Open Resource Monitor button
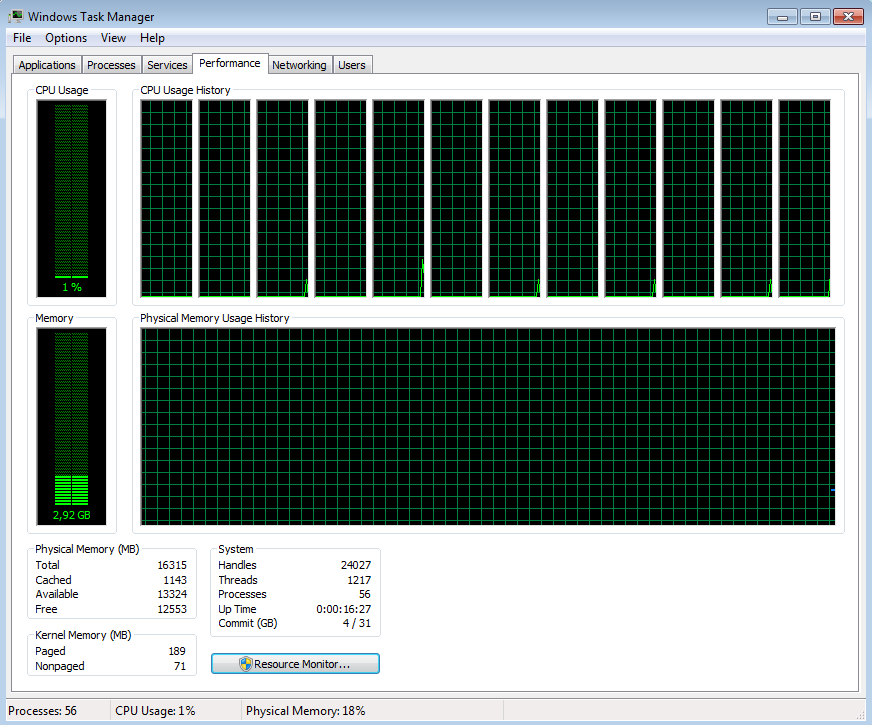872x725 pixels. pos(295,664)
